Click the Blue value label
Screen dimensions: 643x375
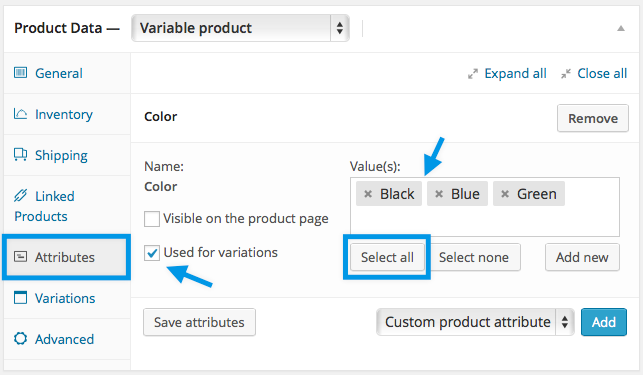pyautogui.click(x=465, y=194)
